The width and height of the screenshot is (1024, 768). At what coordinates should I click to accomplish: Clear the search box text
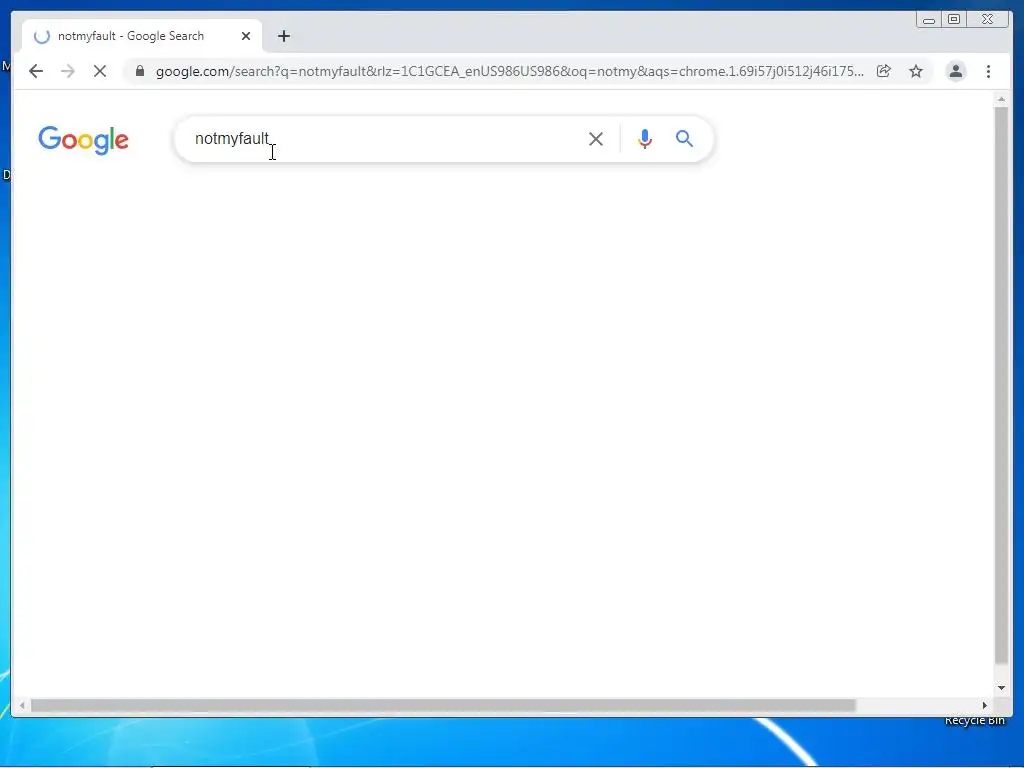[596, 138]
